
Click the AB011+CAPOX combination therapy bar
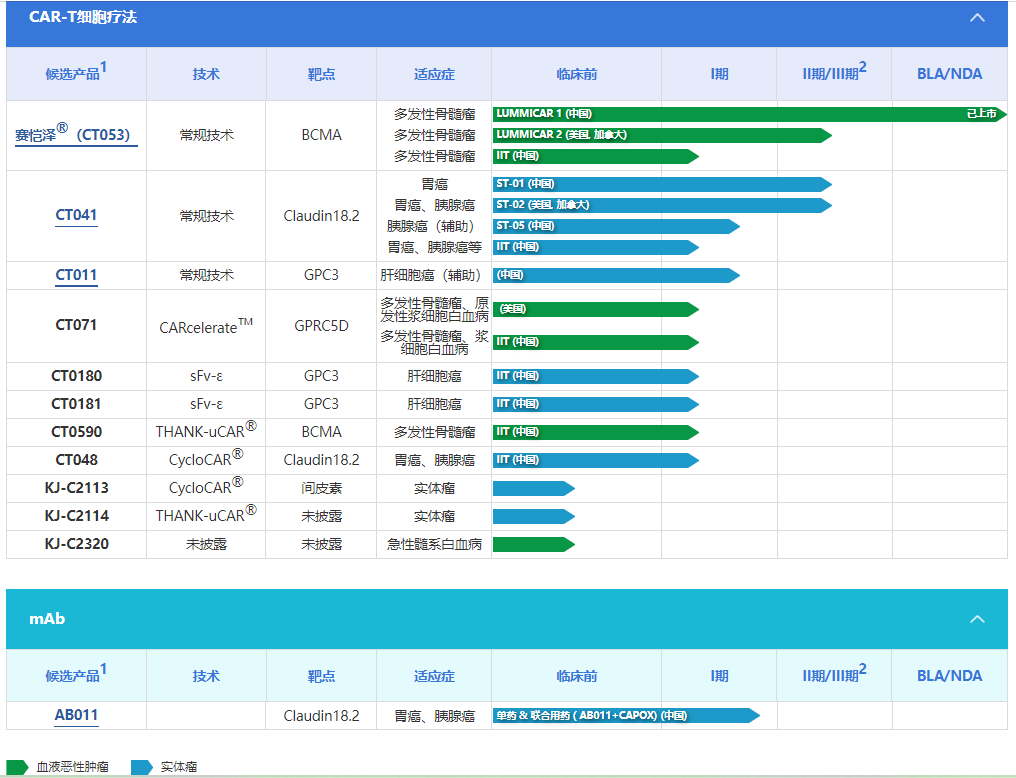625,716
